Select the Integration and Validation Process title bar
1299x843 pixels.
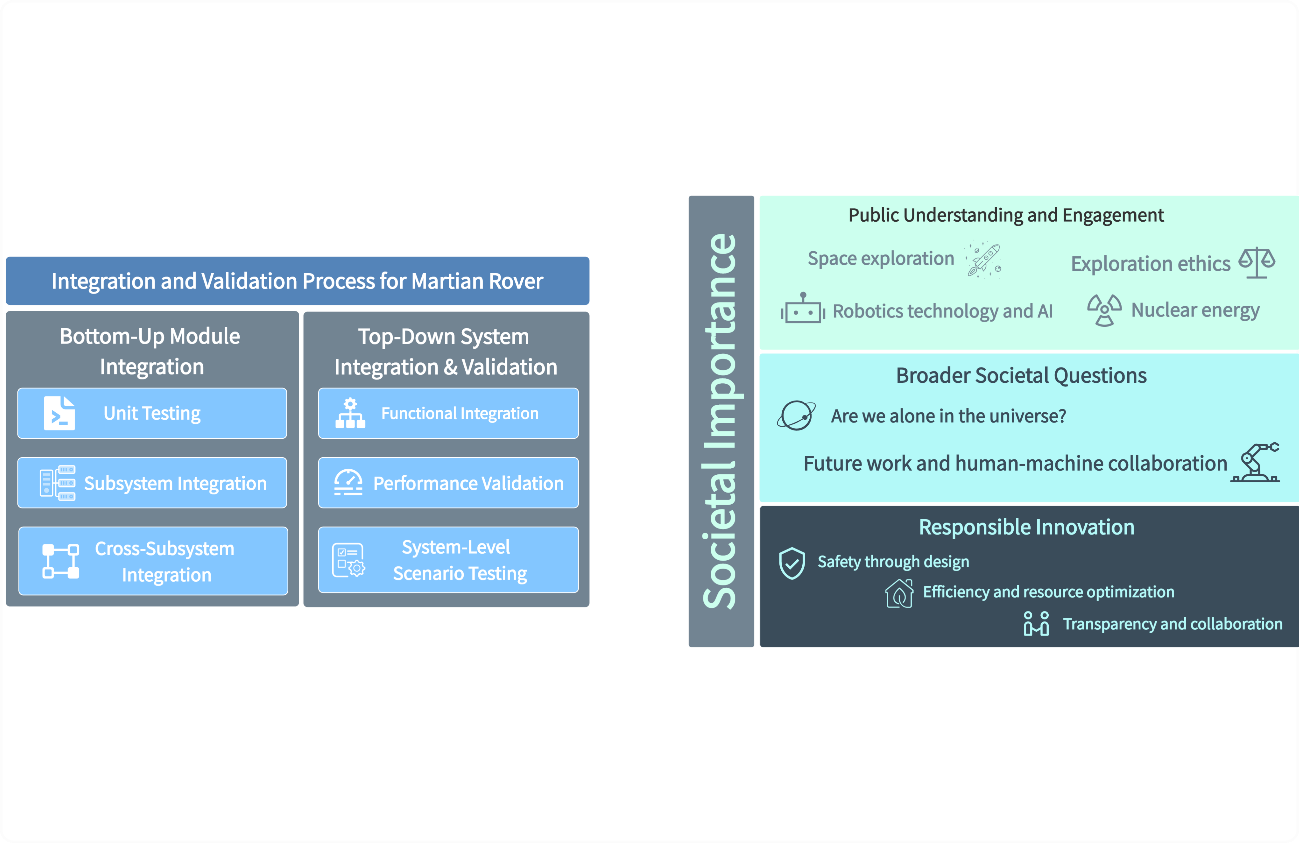[297, 281]
